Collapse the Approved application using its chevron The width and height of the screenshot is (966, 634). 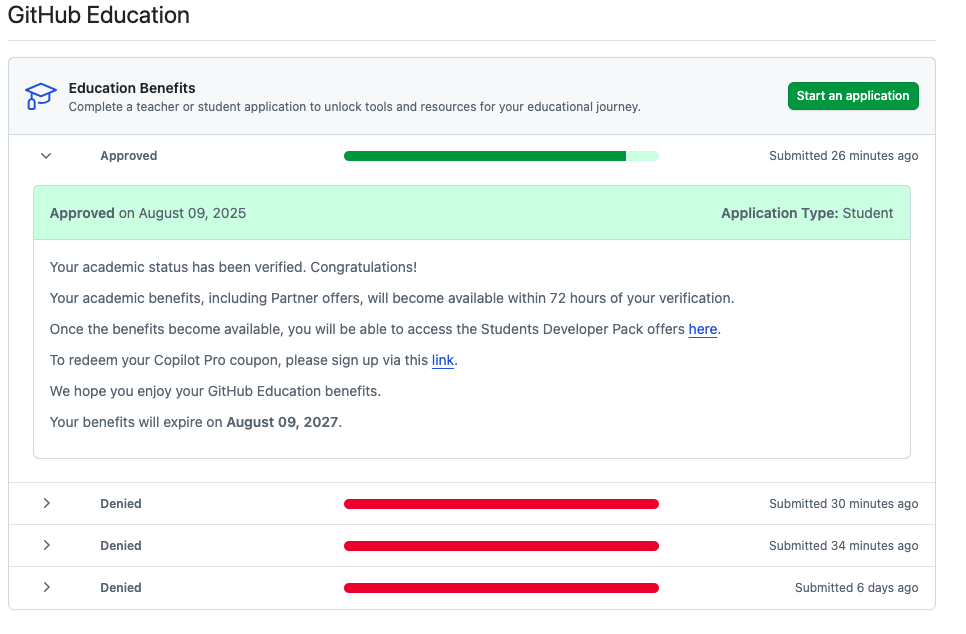[46, 156]
